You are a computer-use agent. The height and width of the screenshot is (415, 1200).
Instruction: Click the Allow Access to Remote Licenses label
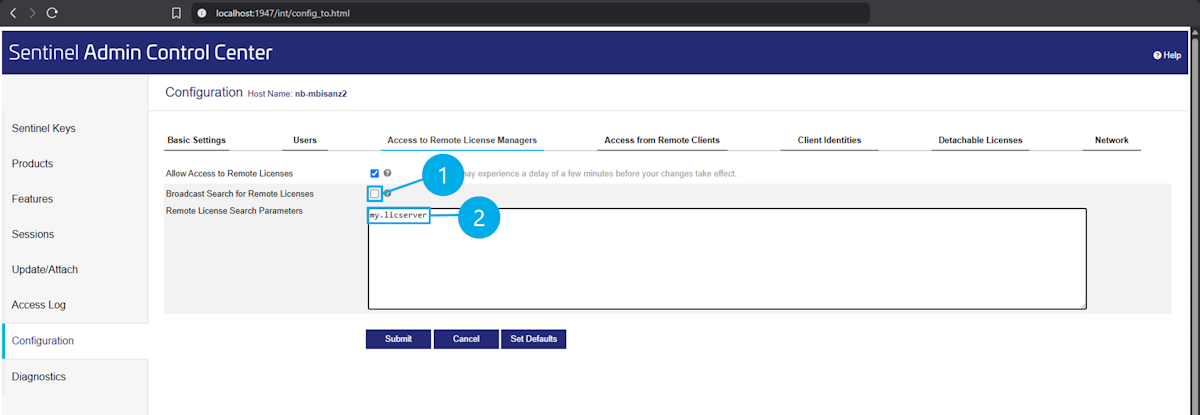click(229, 173)
